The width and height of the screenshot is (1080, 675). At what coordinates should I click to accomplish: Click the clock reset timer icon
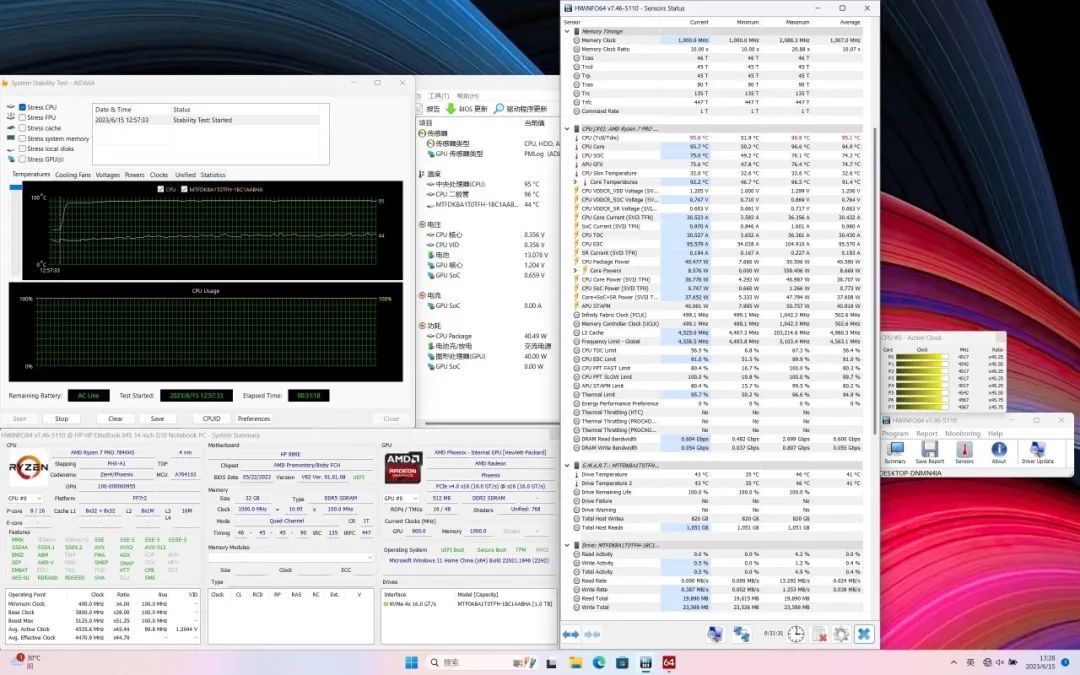click(x=795, y=634)
